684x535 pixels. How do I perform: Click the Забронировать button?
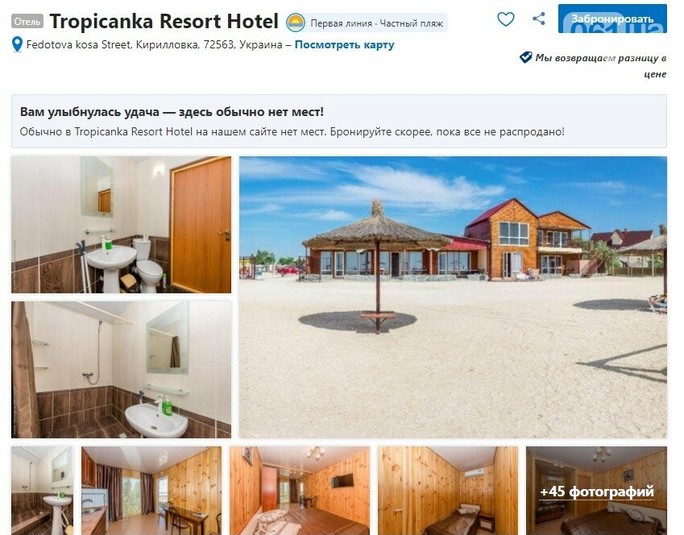(612, 19)
